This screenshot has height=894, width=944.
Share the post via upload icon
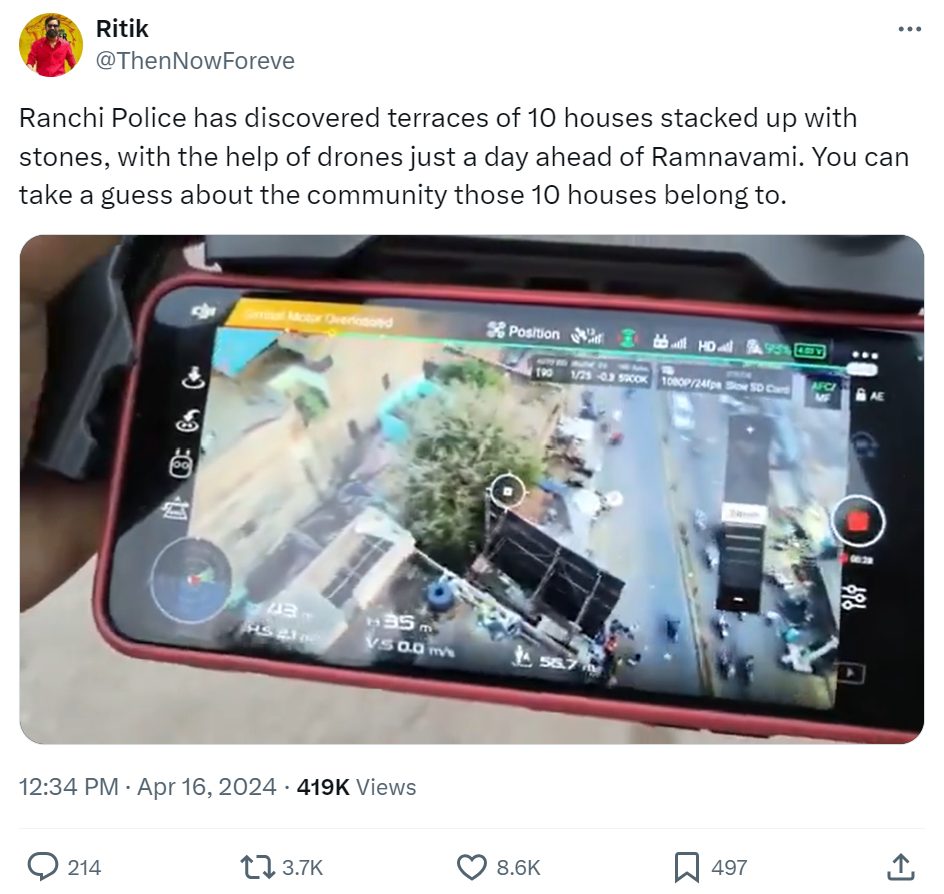pos(901,867)
